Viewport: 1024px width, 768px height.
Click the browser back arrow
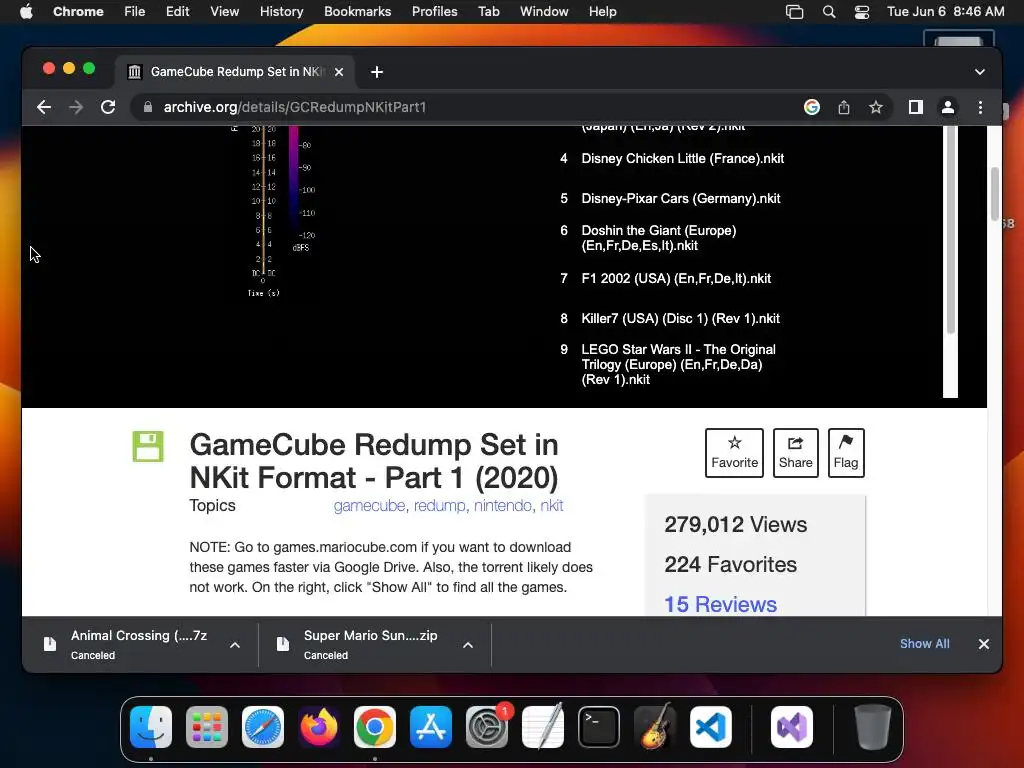[44, 107]
